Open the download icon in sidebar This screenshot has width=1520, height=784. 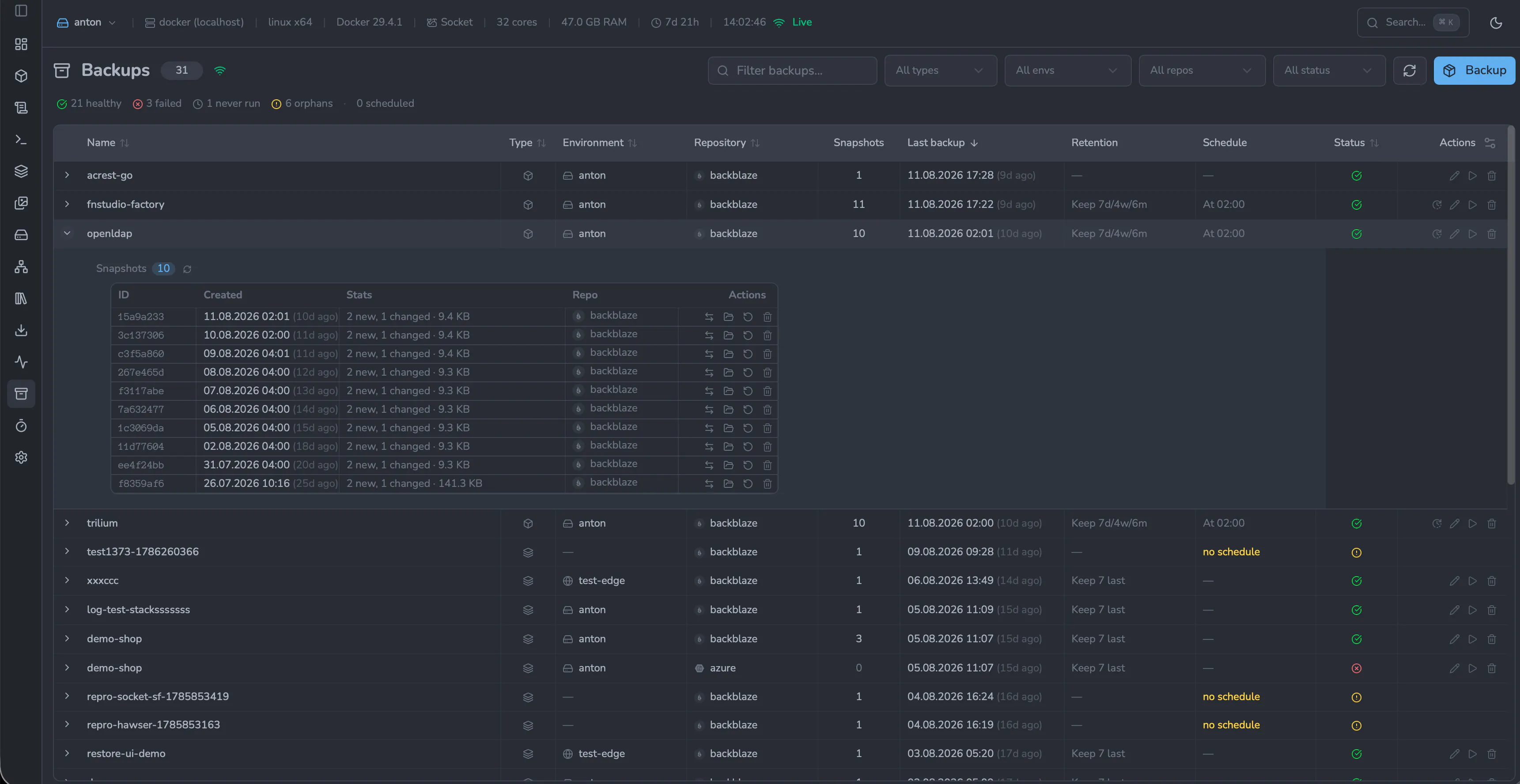point(21,330)
